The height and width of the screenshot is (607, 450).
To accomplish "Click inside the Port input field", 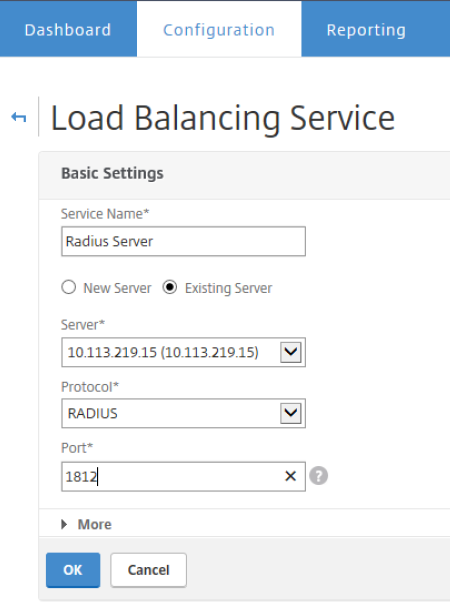I will (183, 476).
